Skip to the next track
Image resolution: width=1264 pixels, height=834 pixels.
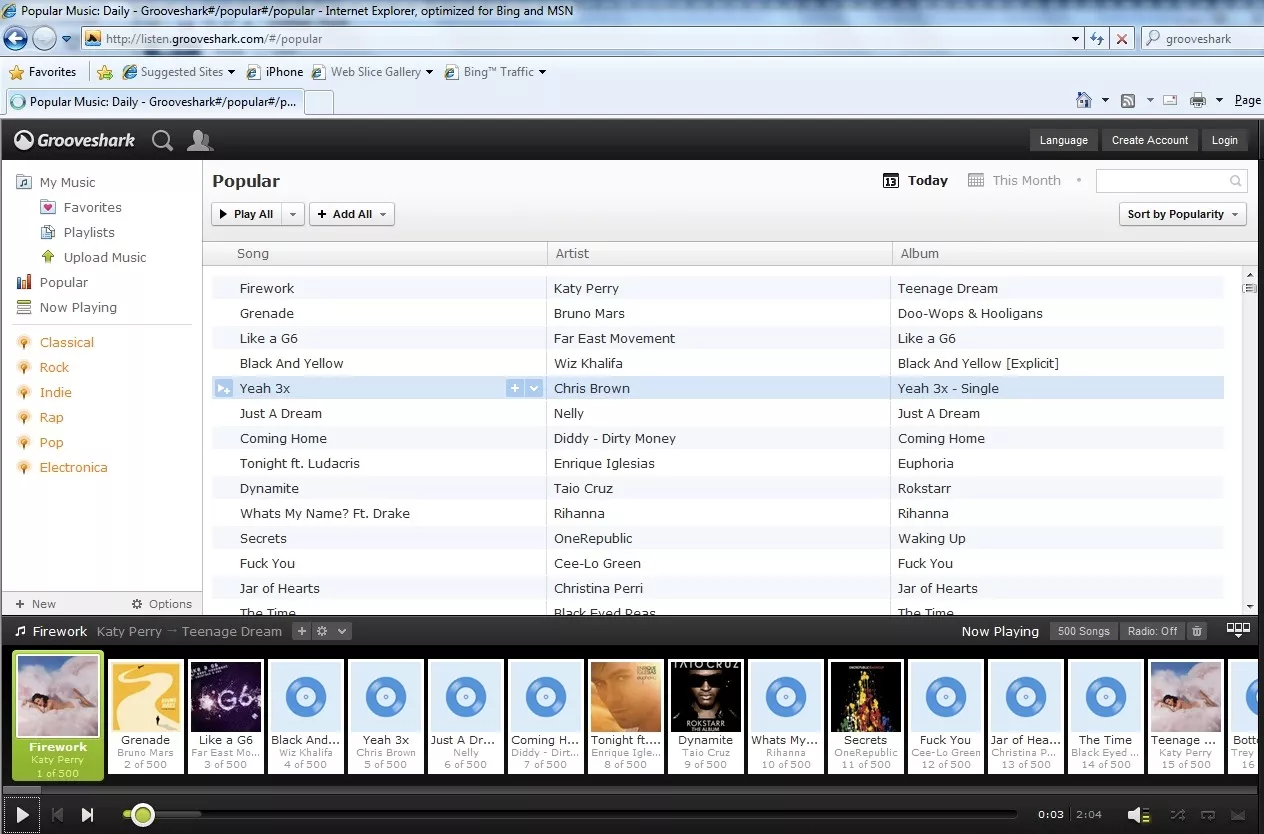[x=87, y=815]
